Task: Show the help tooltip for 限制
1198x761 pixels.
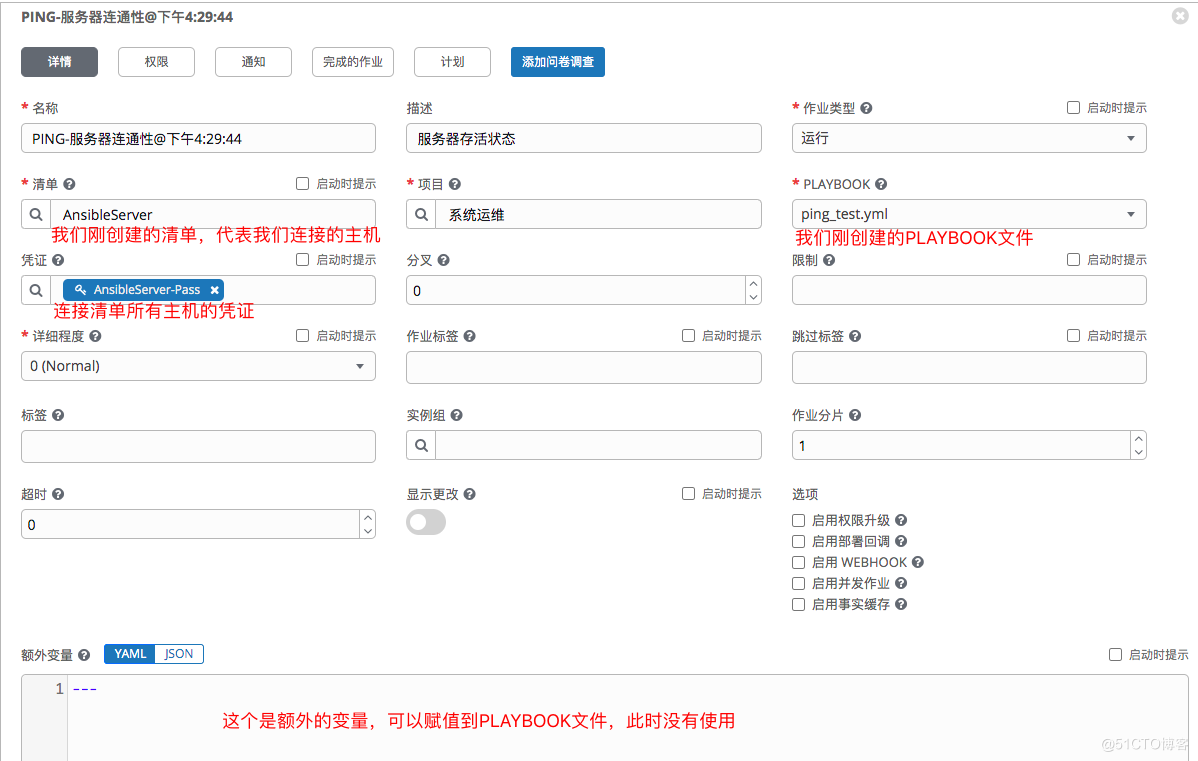Action: click(x=829, y=260)
